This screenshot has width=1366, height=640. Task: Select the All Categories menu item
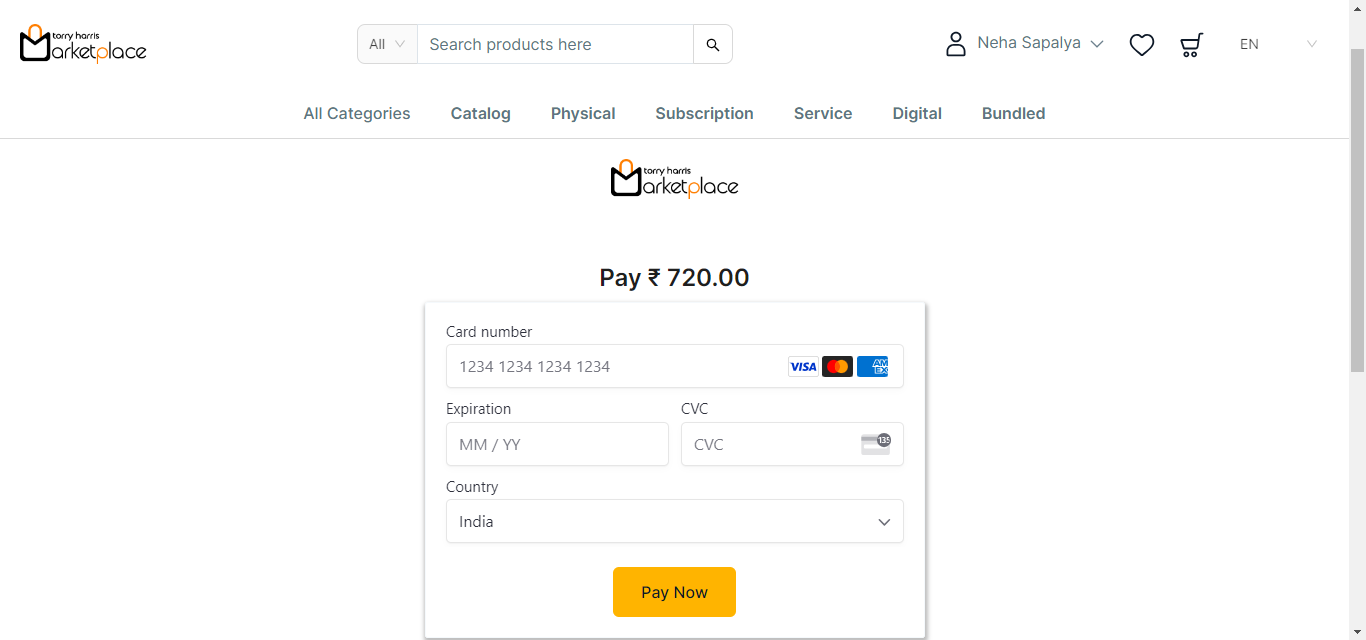click(357, 114)
